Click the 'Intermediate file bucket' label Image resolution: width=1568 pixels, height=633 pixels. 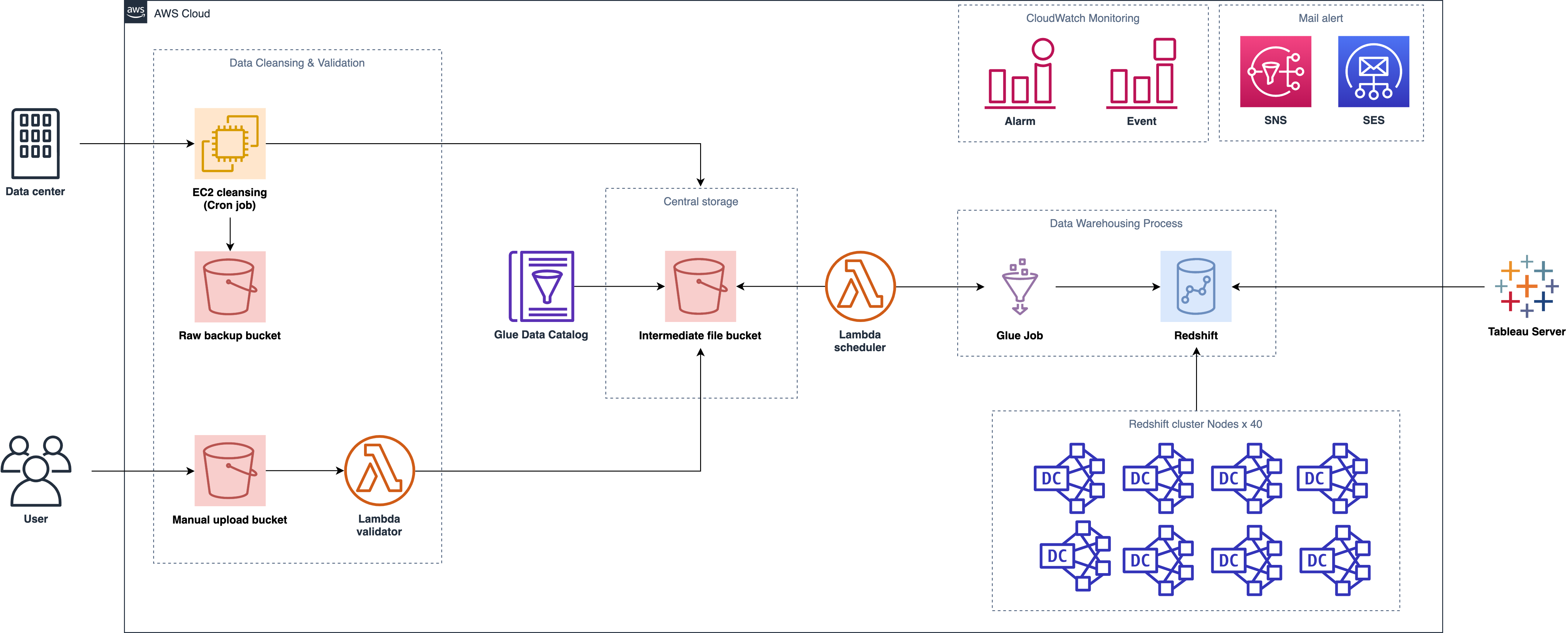(x=700, y=336)
